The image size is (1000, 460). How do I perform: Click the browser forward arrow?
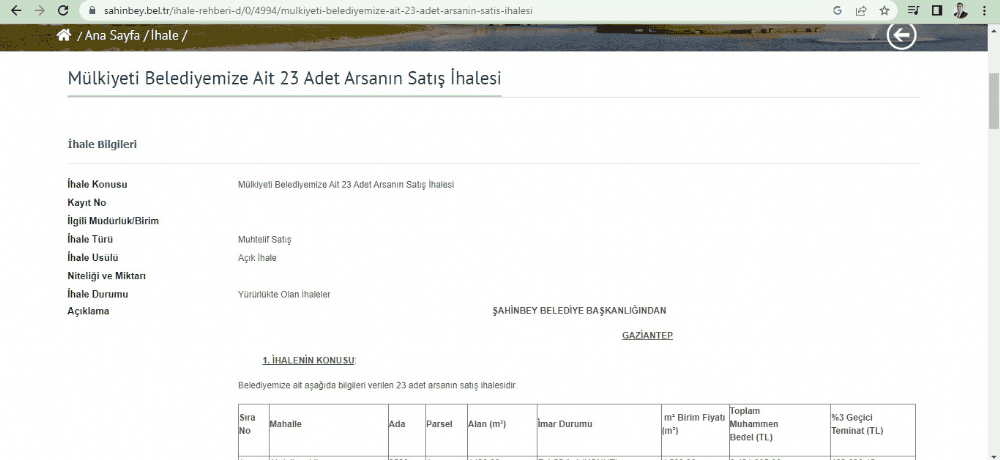pos(38,10)
